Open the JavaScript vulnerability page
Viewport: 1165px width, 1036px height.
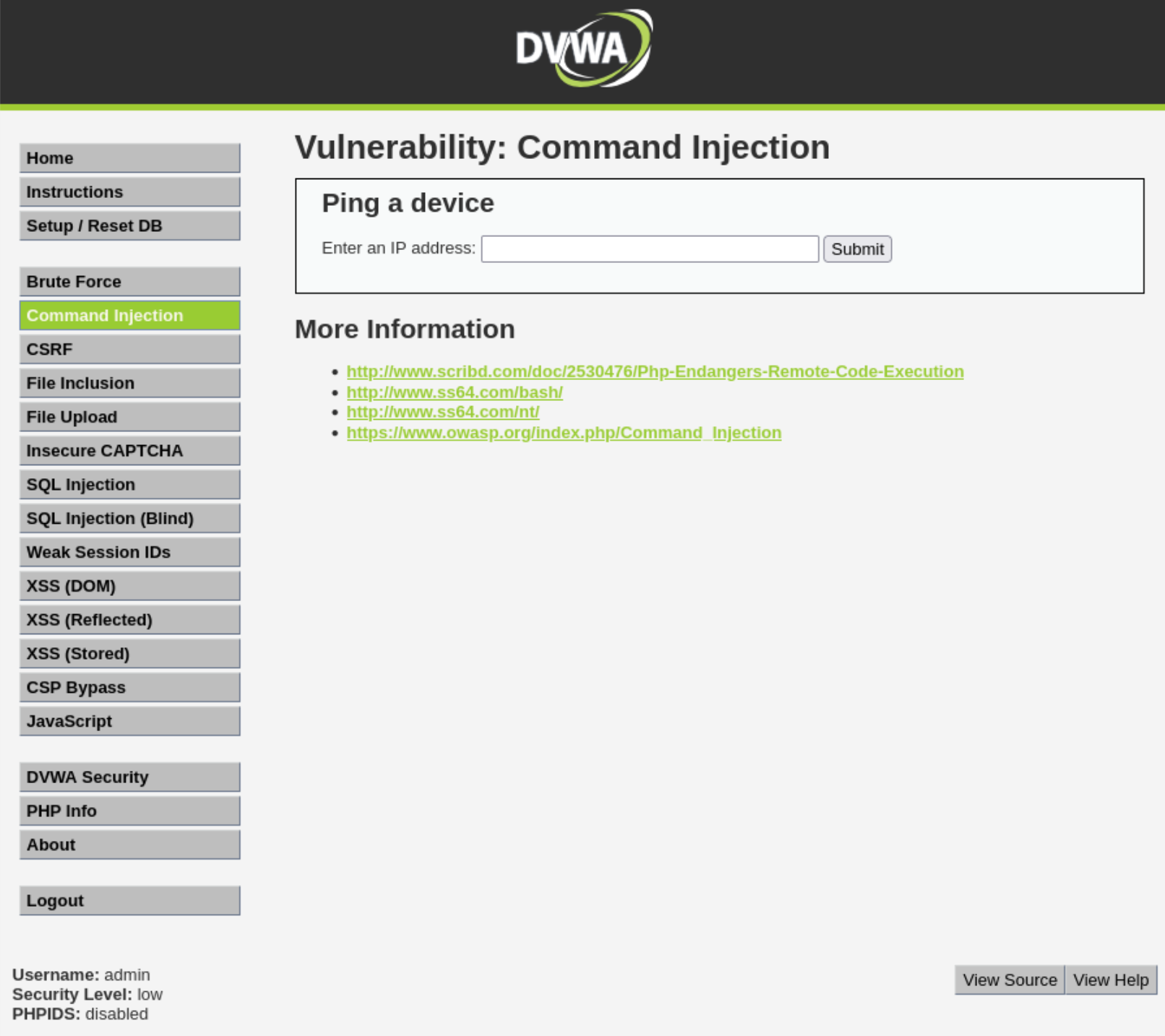pyautogui.click(x=130, y=722)
